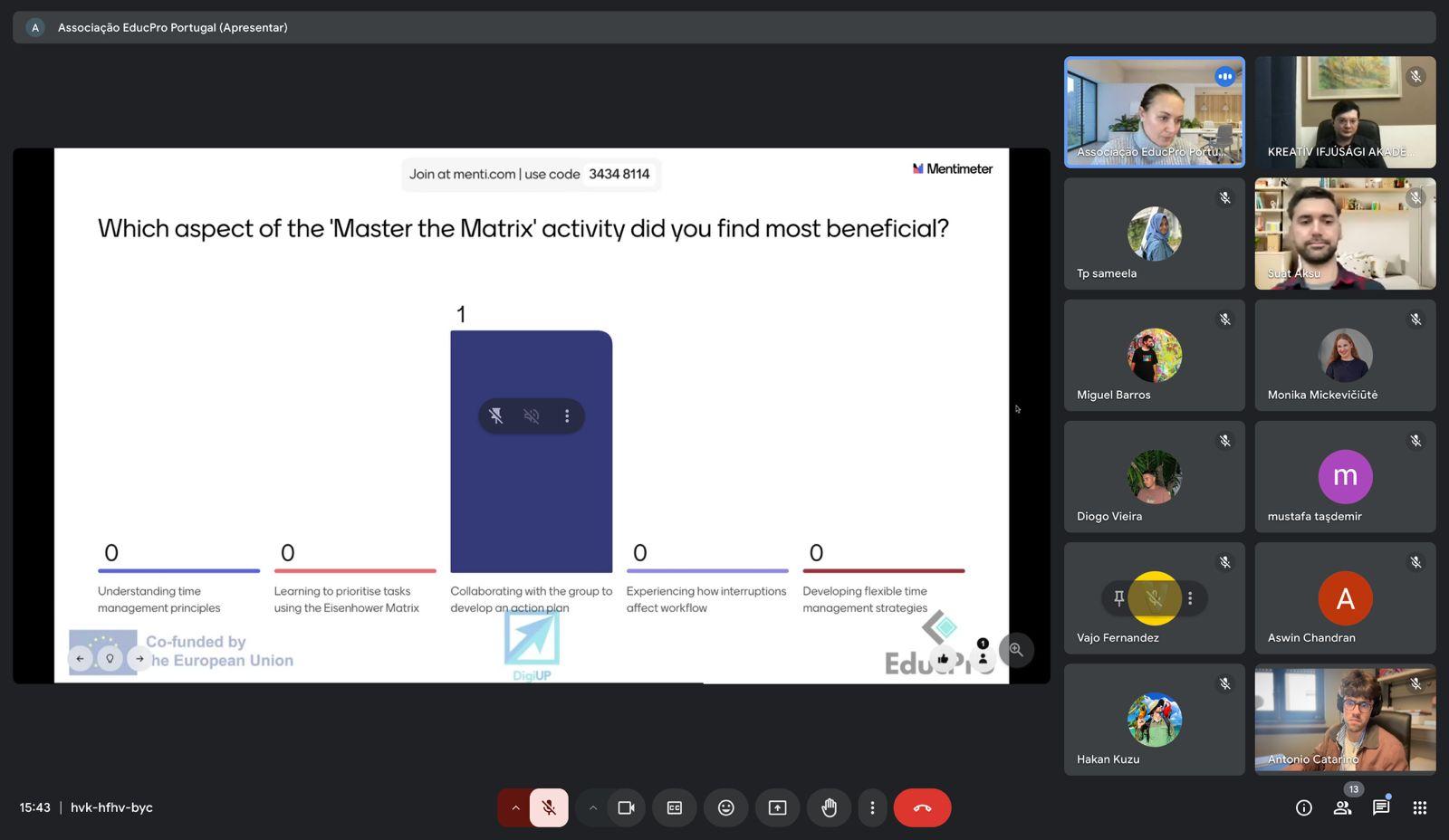Click the present screen icon
1449x840 pixels.
click(777, 807)
